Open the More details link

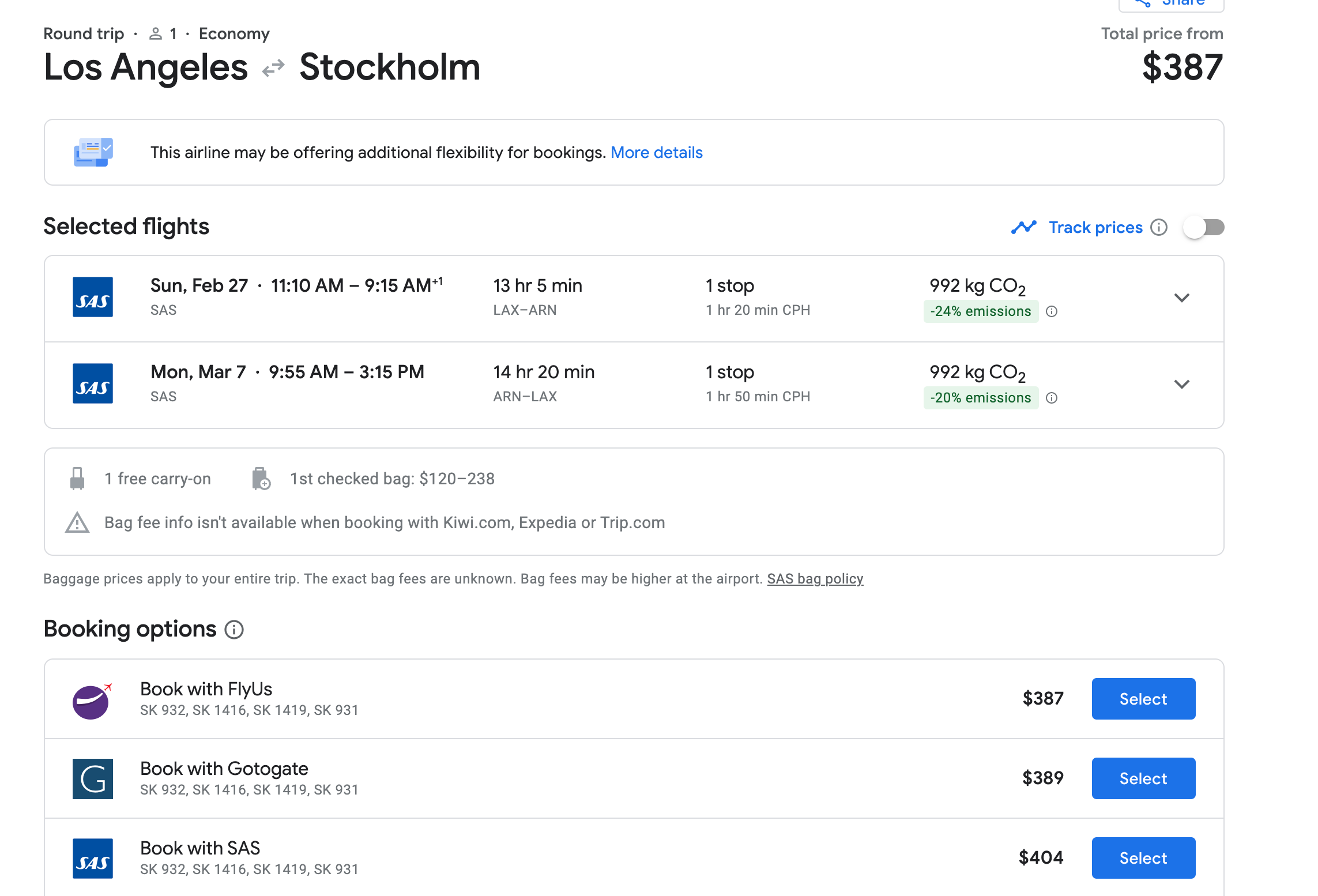(x=657, y=152)
